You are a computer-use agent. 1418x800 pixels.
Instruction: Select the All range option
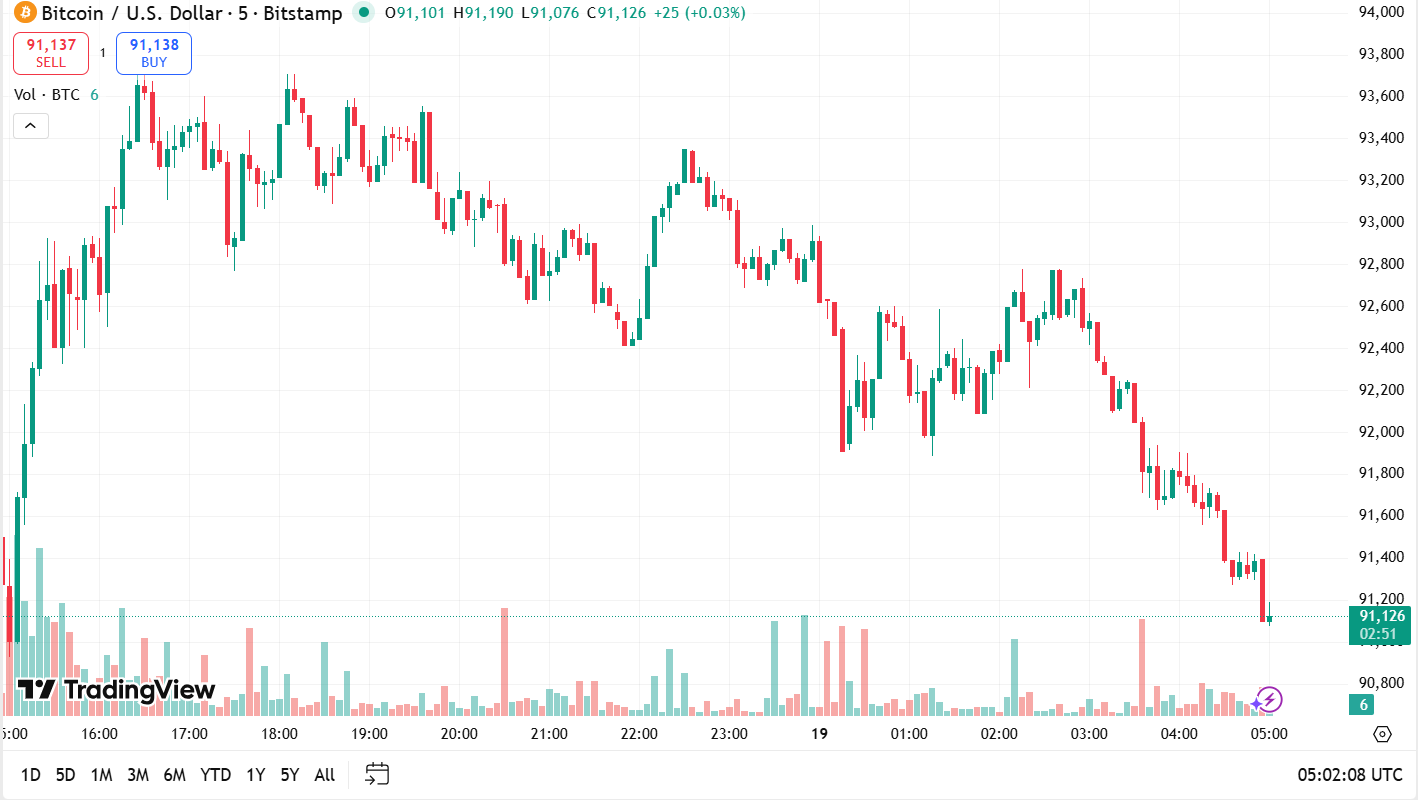[x=323, y=774]
